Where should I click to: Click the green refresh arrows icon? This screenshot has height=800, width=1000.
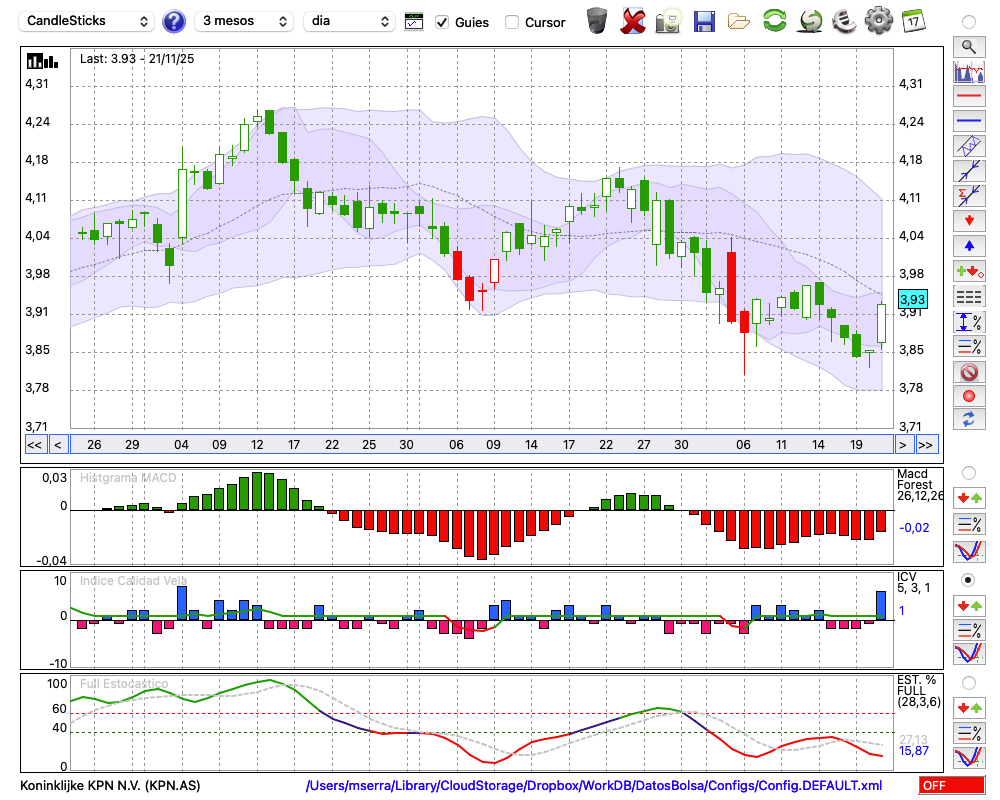tap(775, 21)
